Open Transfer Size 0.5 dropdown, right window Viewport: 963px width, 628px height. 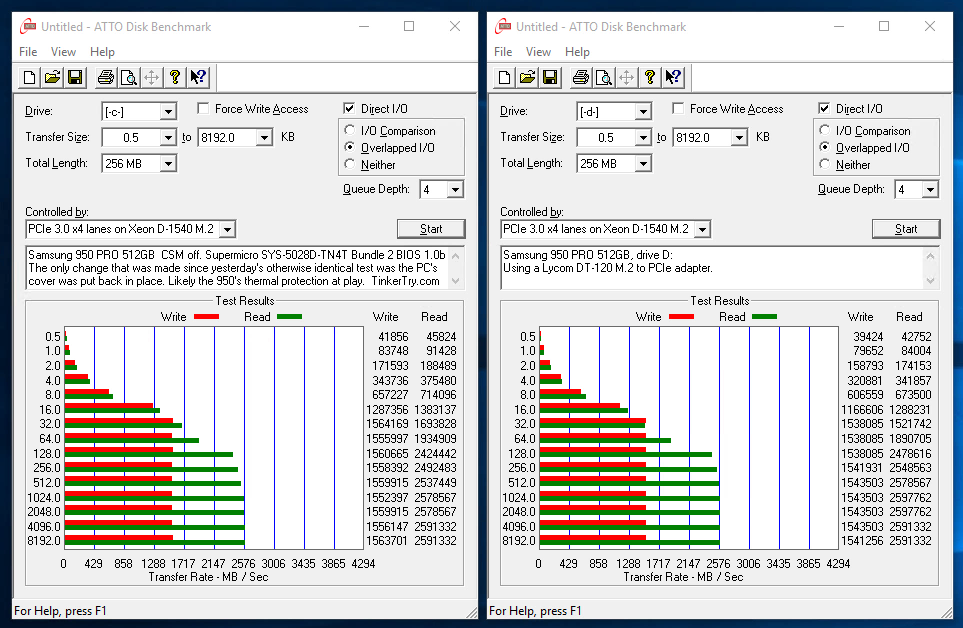click(643, 138)
